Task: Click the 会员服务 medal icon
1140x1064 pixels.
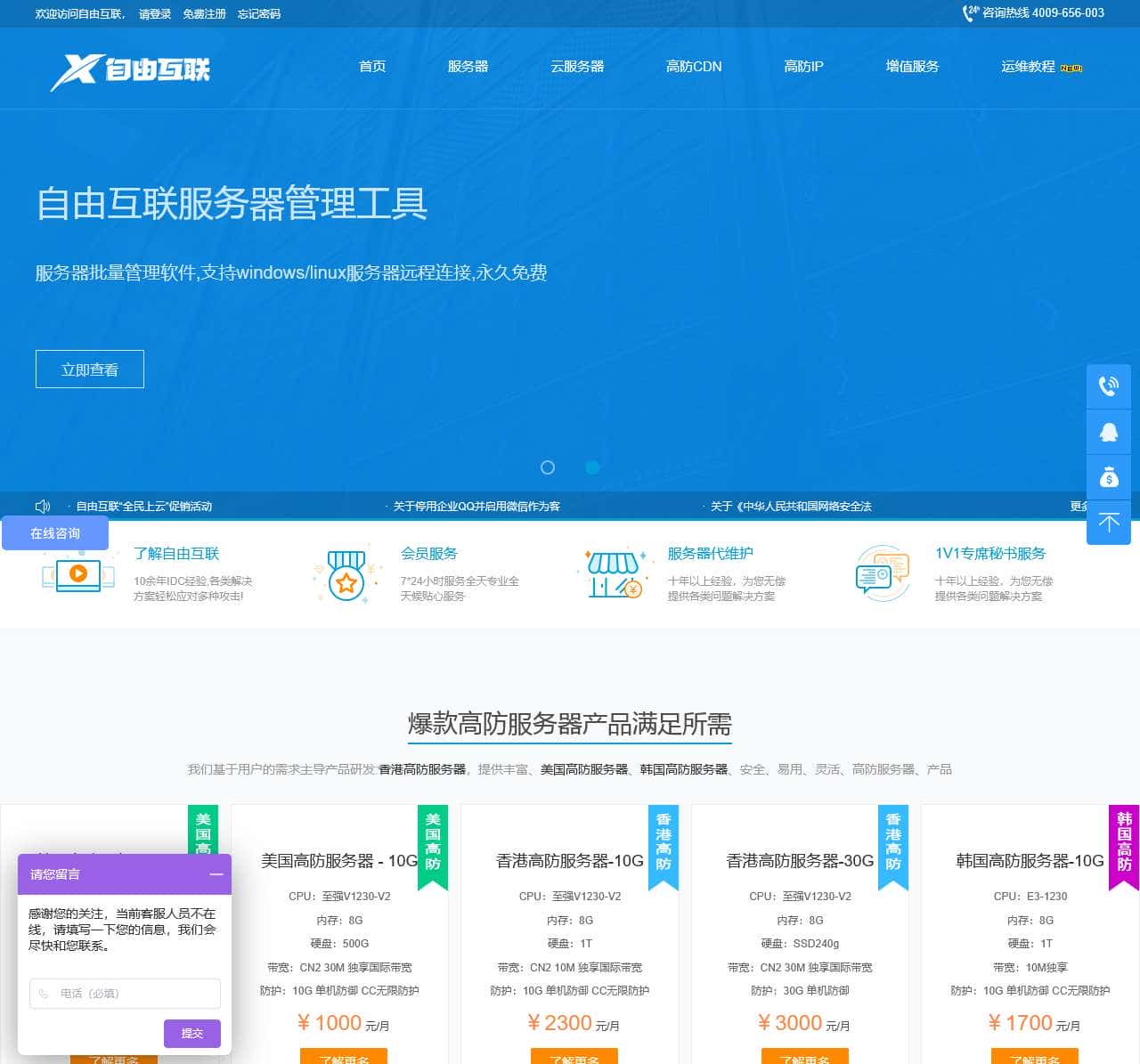Action: click(x=346, y=575)
